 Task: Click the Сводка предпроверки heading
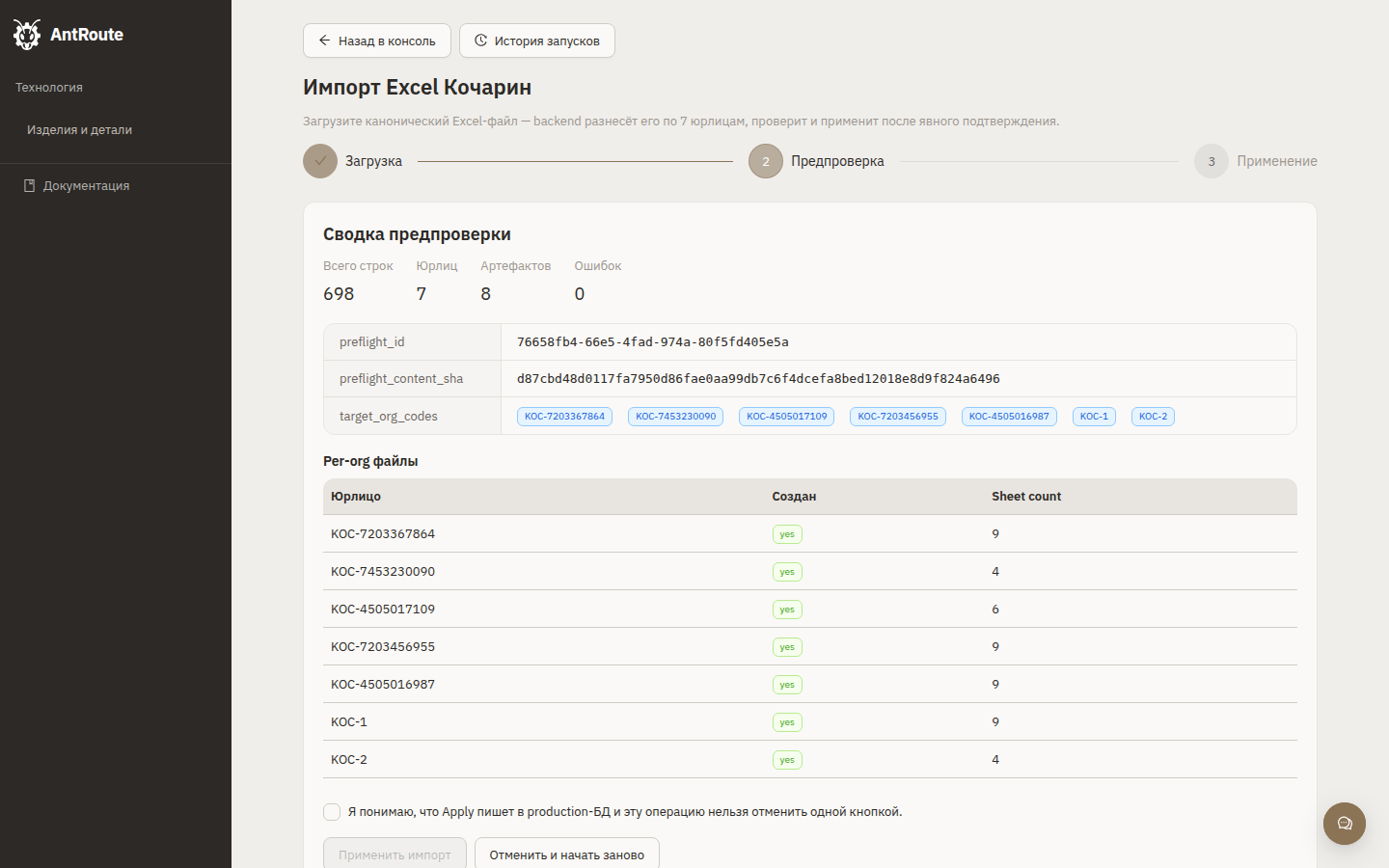(417, 234)
